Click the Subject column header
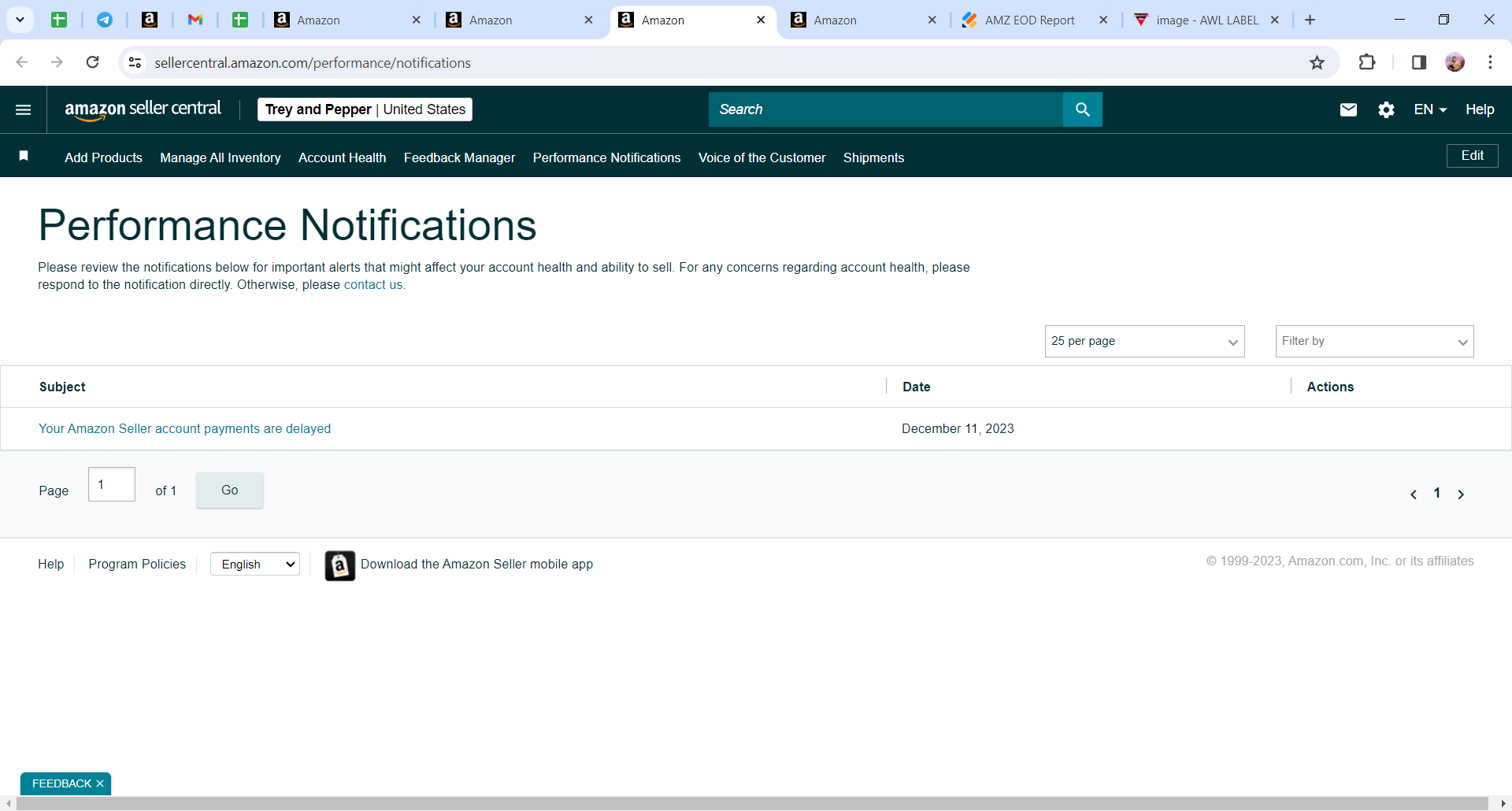The width and height of the screenshot is (1512, 811). coord(62,387)
